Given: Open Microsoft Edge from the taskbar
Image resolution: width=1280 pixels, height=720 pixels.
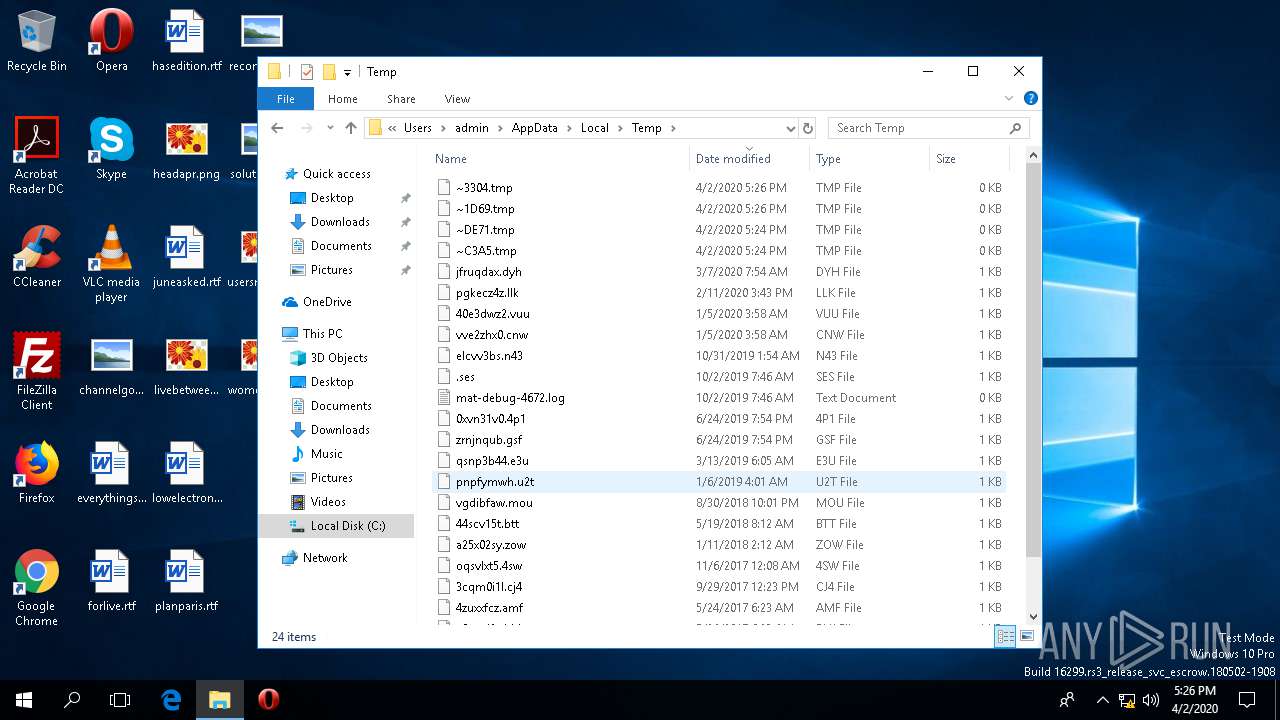Looking at the screenshot, I should [171, 700].
